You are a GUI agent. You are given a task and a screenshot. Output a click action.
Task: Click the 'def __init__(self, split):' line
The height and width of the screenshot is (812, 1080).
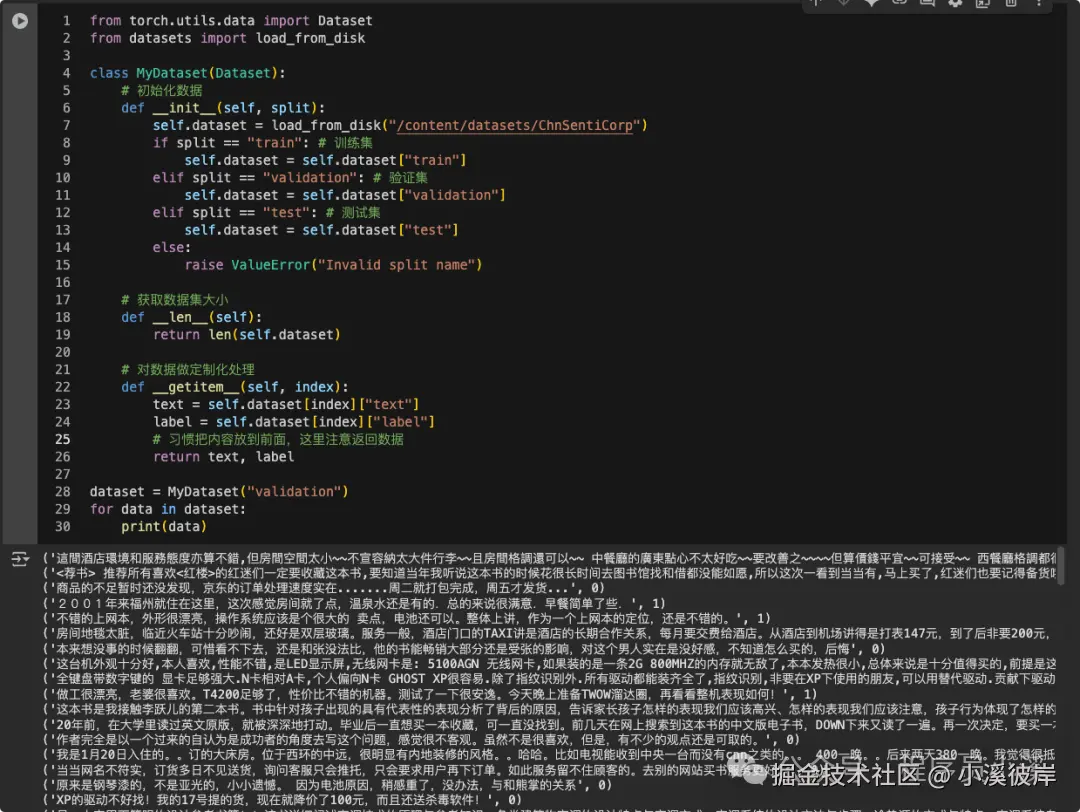pyautogui.click(x=223, y=108)
